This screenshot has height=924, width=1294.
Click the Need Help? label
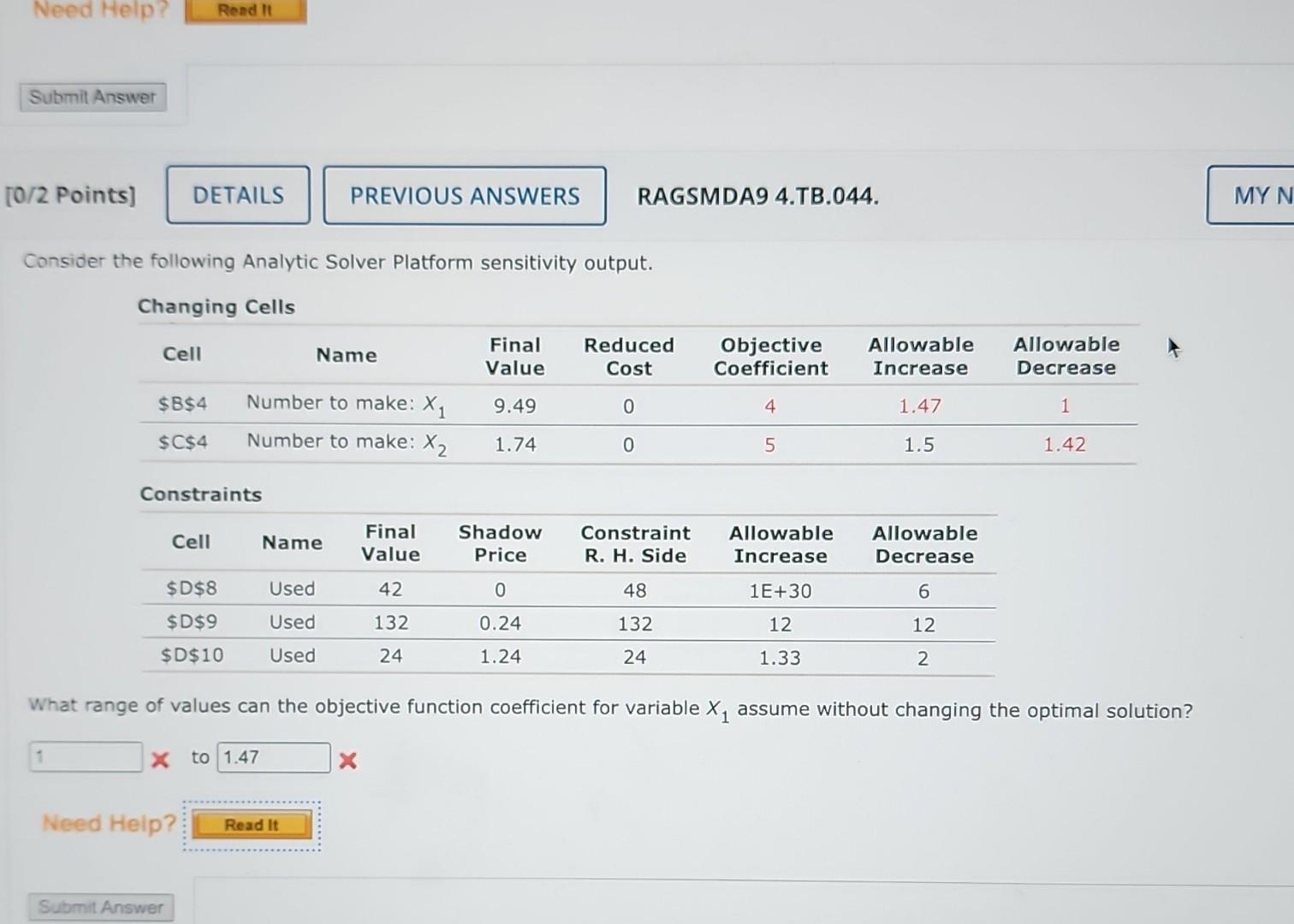[108, 823]
